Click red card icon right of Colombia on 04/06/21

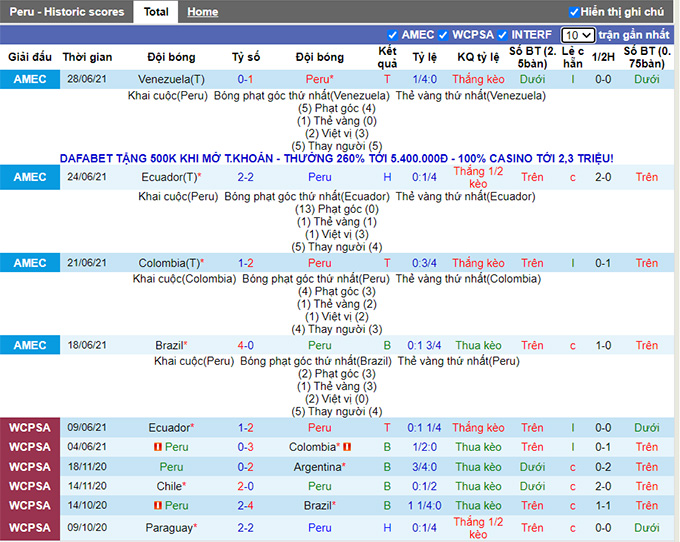pos(347,447)
